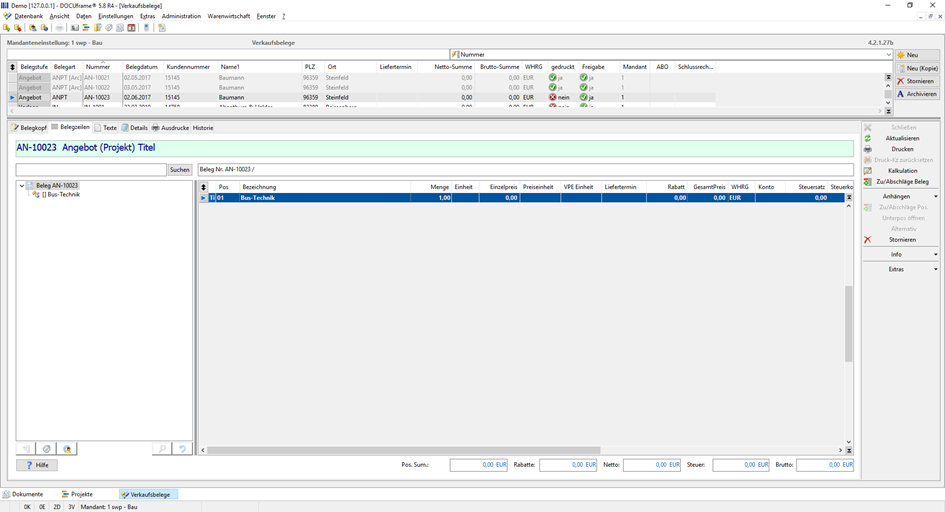Click the Bus-Technik tree item
This screenshot has height=512, width=945.
tap(63, 195)
